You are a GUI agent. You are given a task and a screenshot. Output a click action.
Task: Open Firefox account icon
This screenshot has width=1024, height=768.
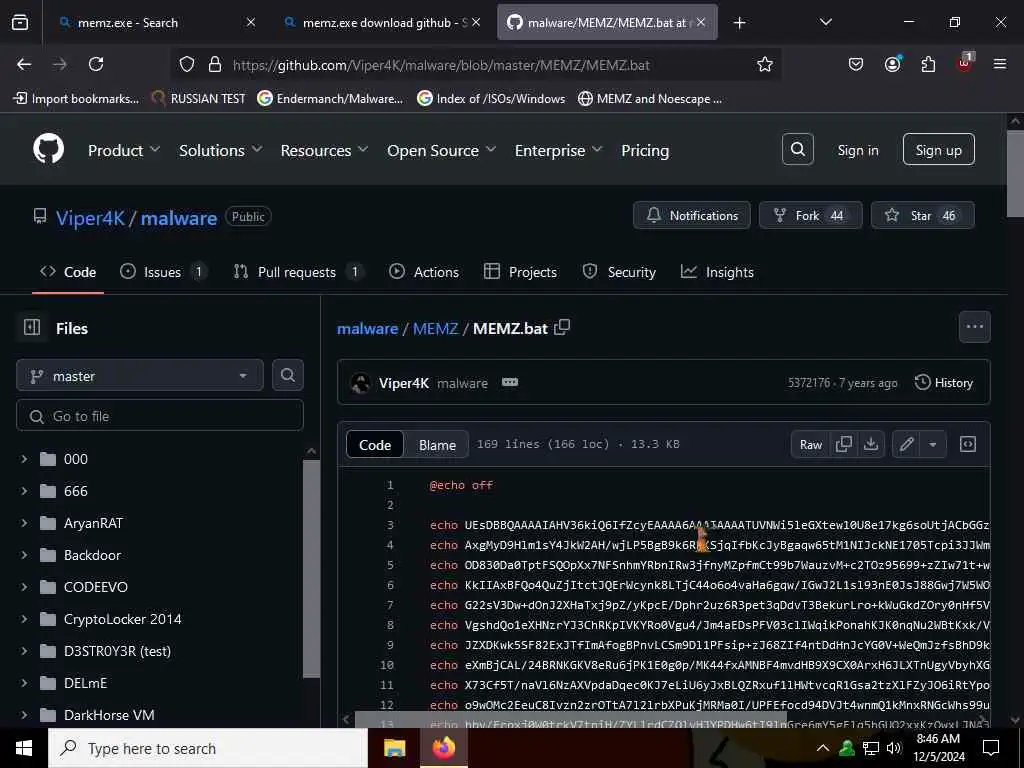click(892, 64)
